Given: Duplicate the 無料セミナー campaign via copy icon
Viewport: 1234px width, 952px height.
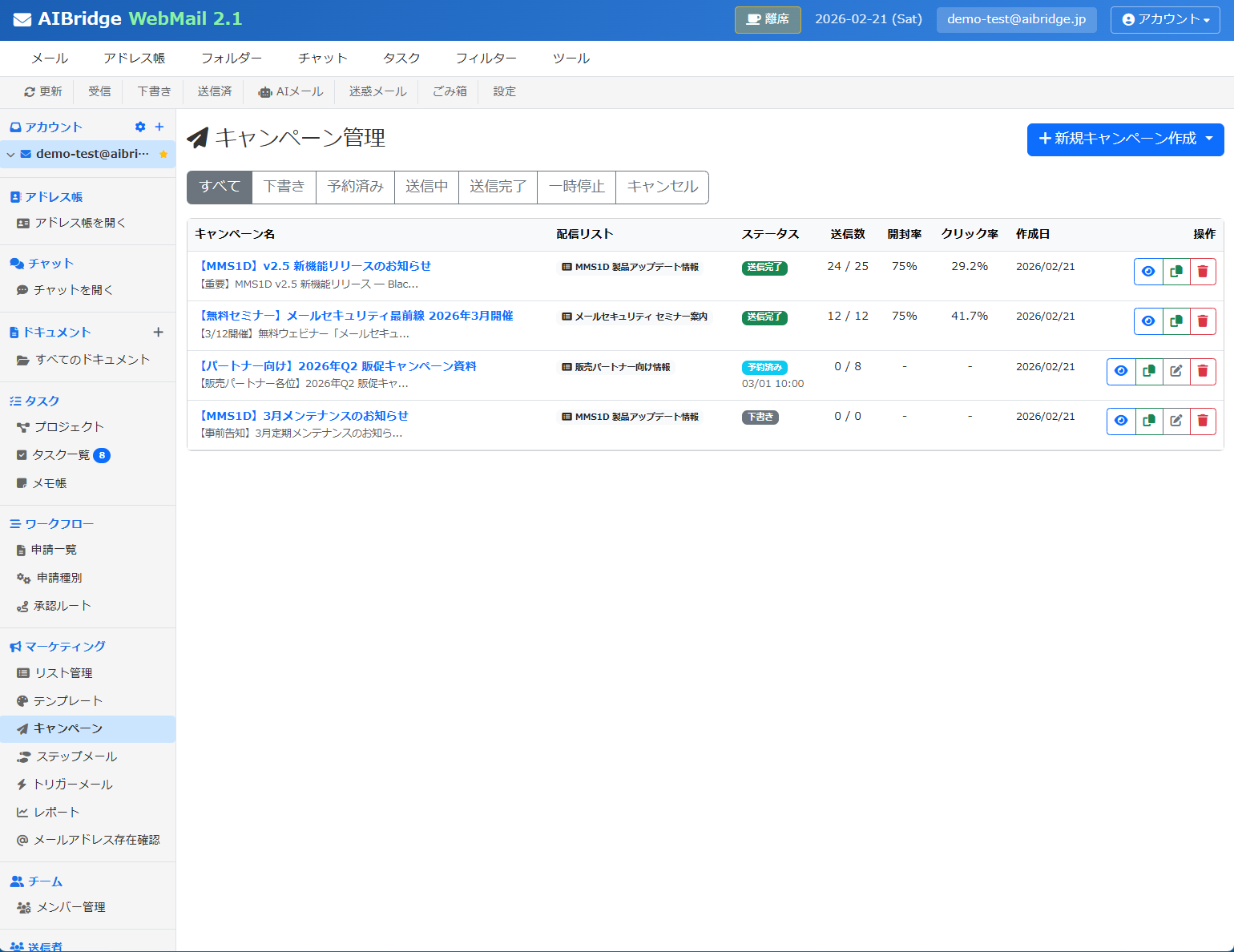Looking at the screenshot, I should pyautogui.click(x=1176, y=321).
